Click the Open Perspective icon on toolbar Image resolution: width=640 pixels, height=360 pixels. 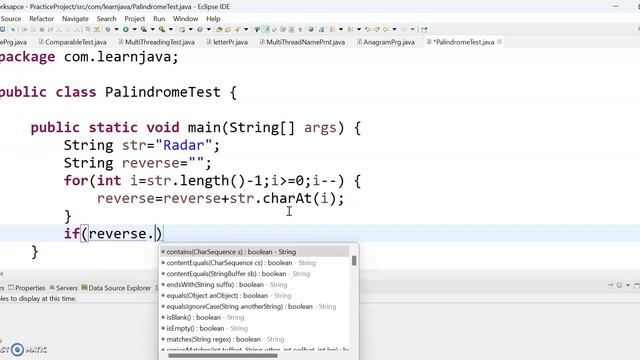point(424,29)
